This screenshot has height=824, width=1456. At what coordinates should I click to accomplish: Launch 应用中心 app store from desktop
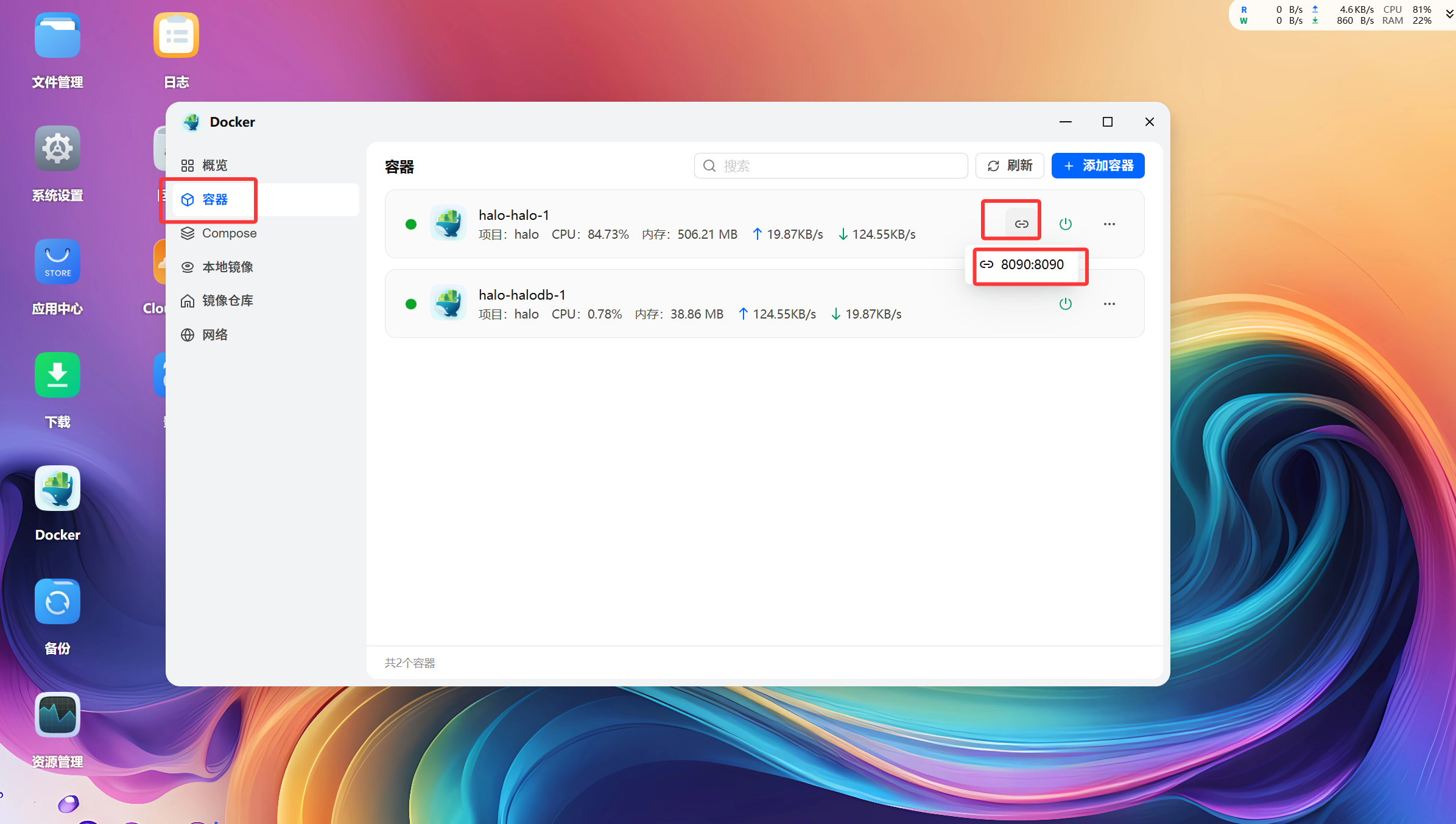[57, 262]
